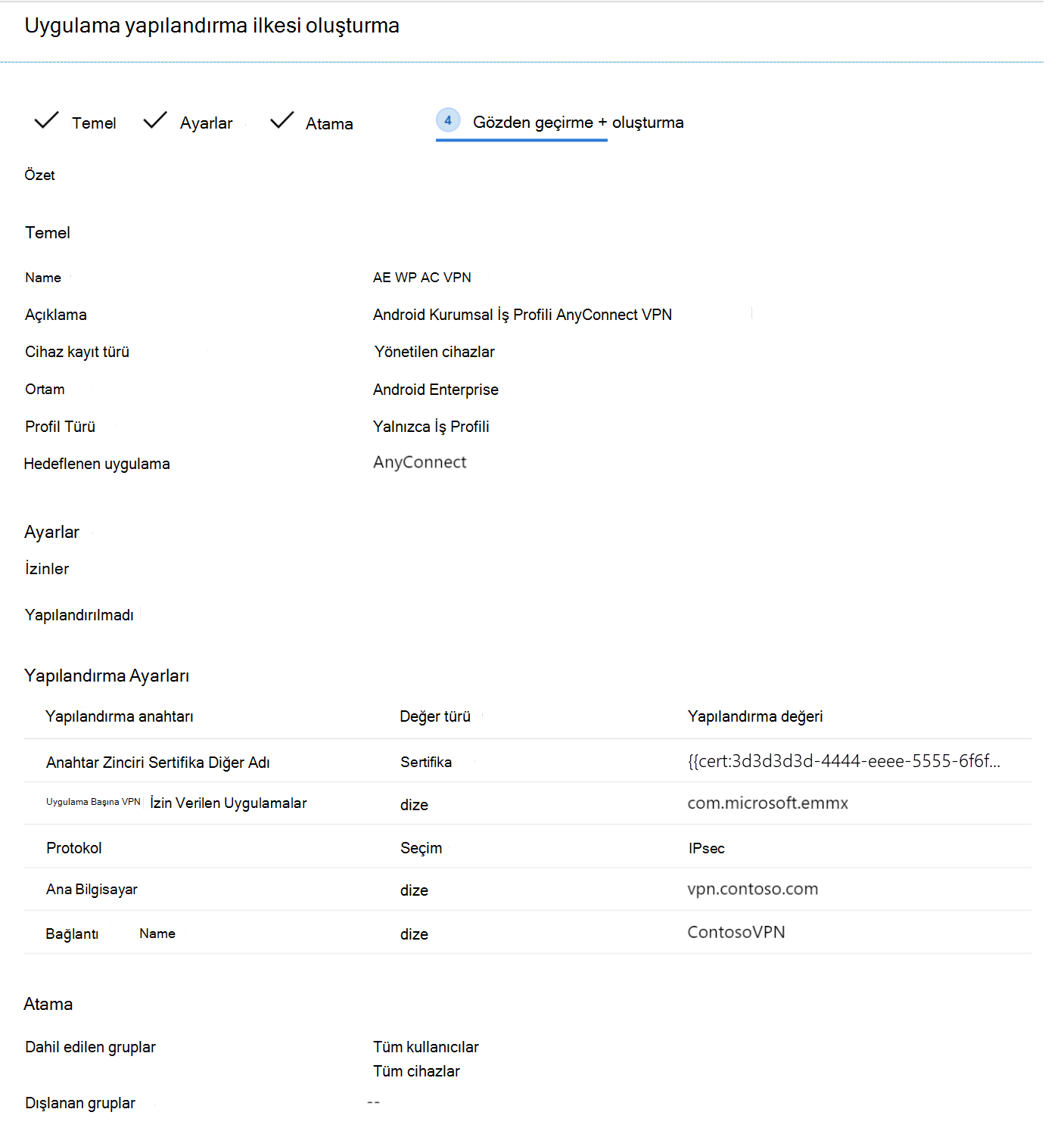The image size is (1064, 1137).
Task: Click the Android Enterprise platform value
Action: [435, 390]
